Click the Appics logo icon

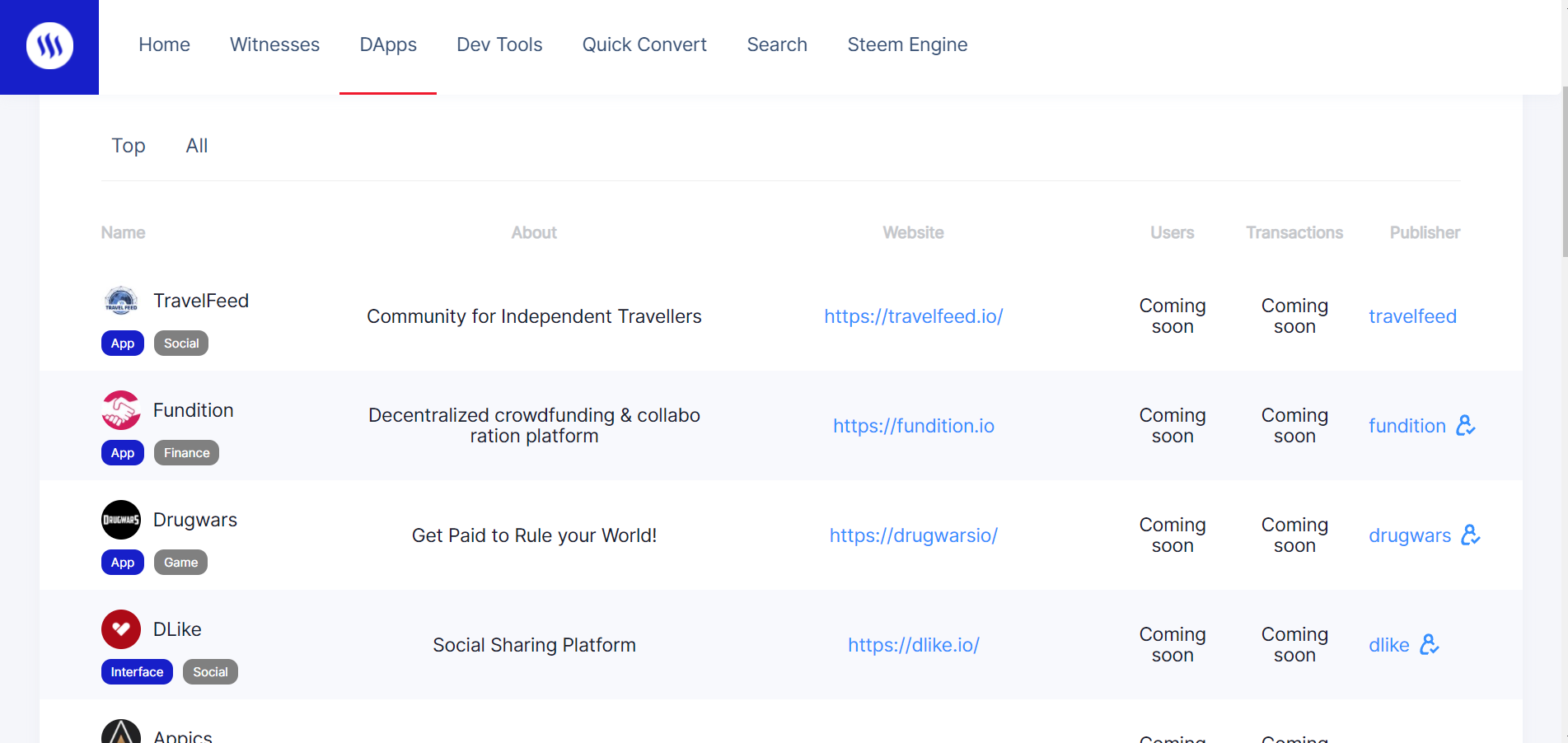click(121, 731)
